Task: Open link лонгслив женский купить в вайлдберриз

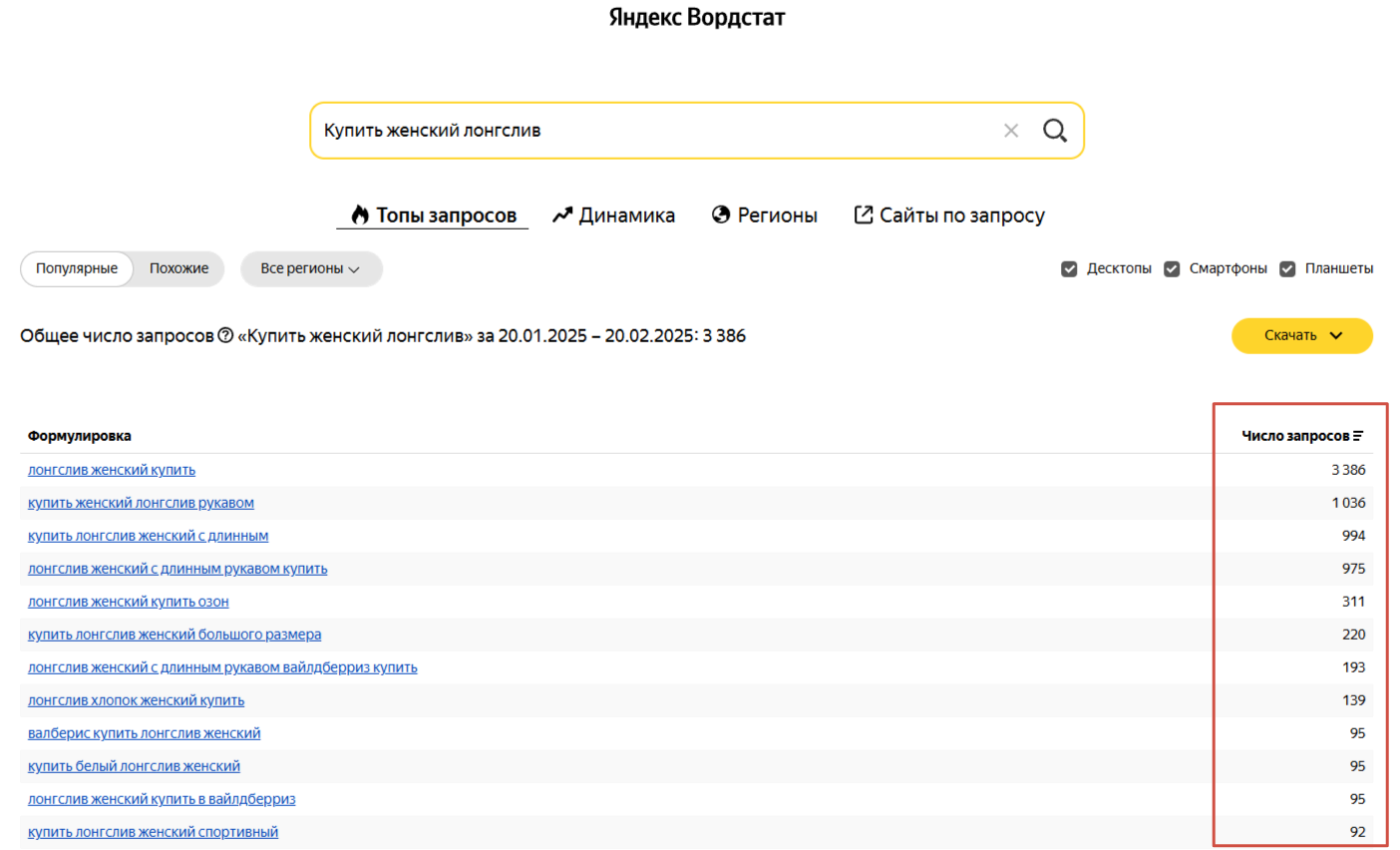Action: (x=162, y=799)
